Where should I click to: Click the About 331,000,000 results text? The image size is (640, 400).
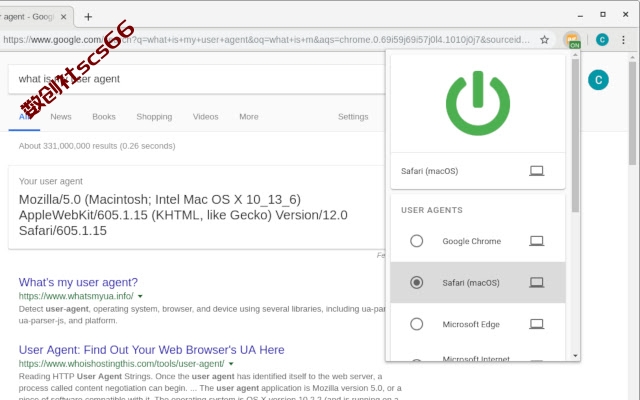(x=97, y=146)
